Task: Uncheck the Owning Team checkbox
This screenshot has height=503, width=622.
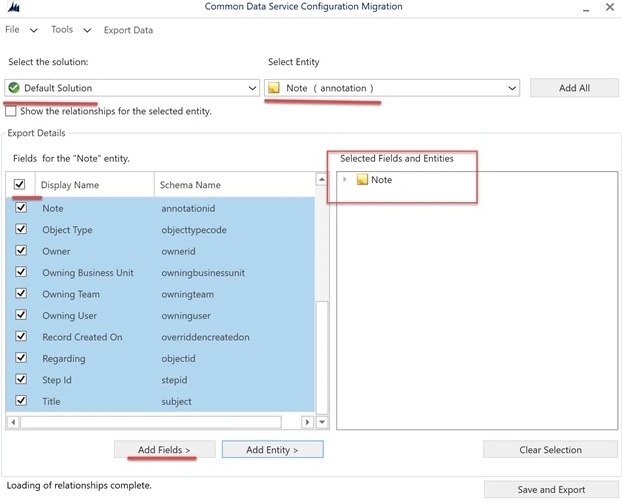Action: [x=21, y=293]
